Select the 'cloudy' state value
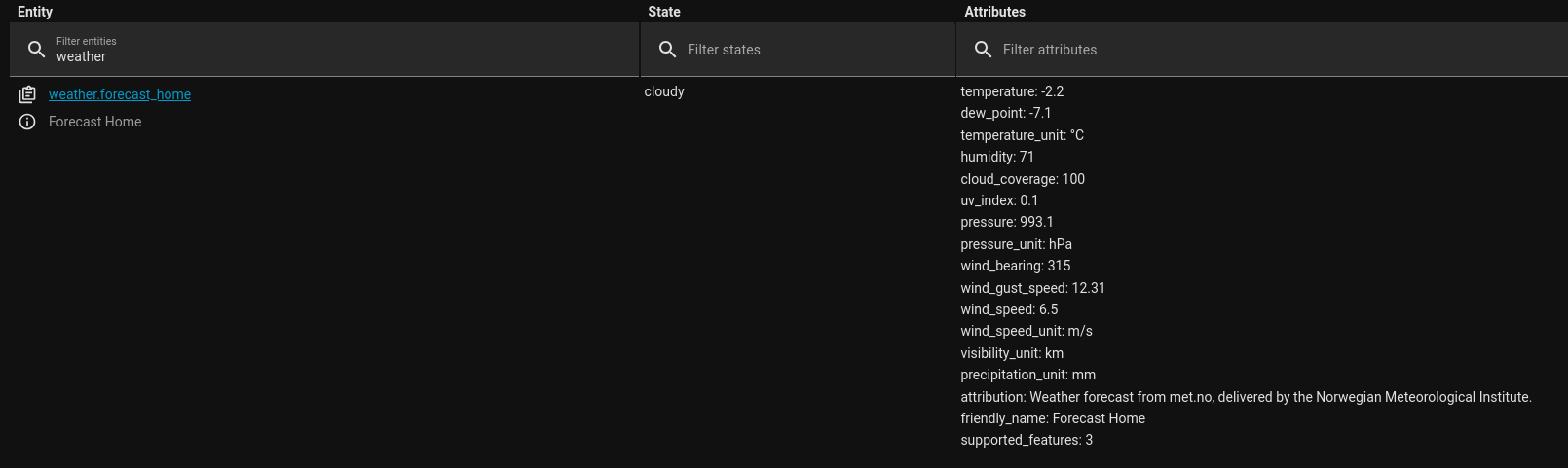 click(x=664, y=91)
